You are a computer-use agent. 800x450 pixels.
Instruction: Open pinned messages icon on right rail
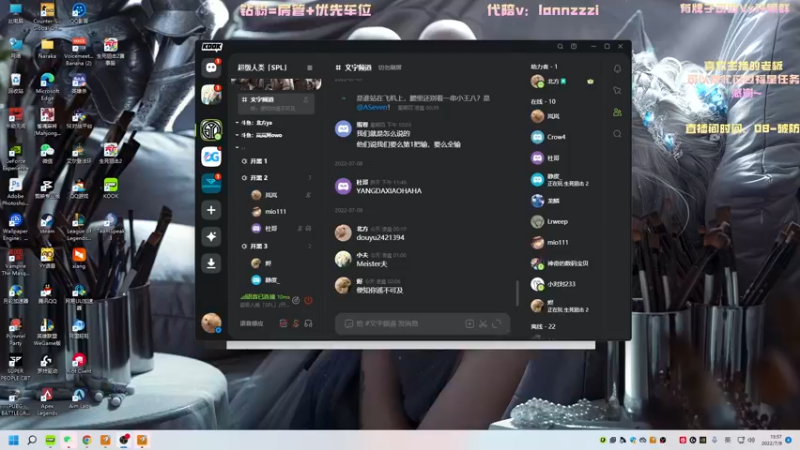pyautogui.click(x=617, y=90)
